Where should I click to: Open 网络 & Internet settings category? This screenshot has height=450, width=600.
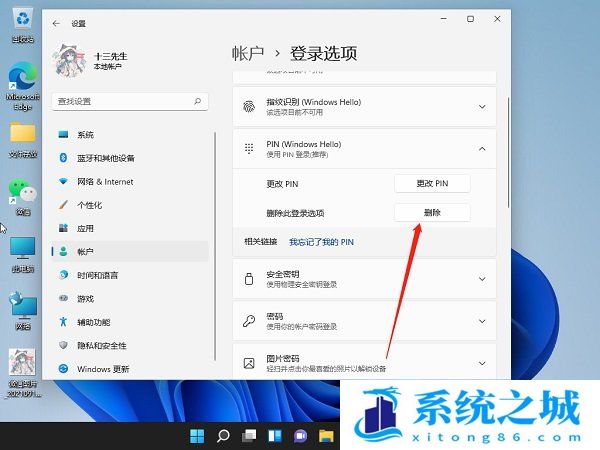click(x=130, y=182)
